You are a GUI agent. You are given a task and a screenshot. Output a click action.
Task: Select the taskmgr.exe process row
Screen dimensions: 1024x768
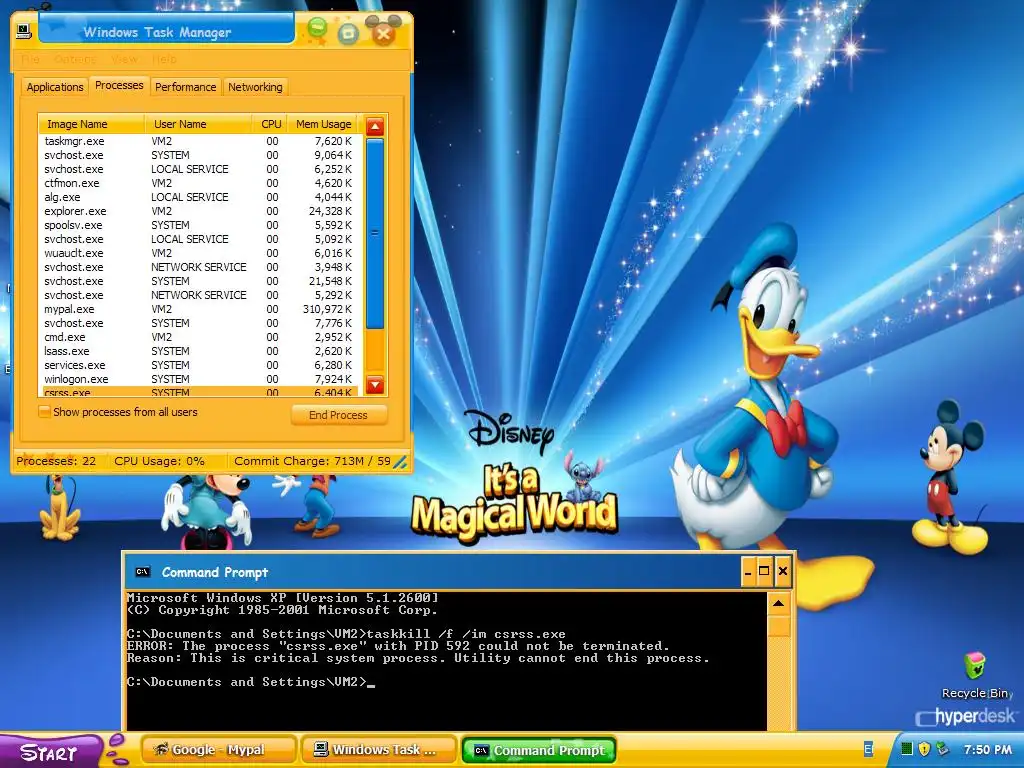pyautogui.click(x=199, y=141)
